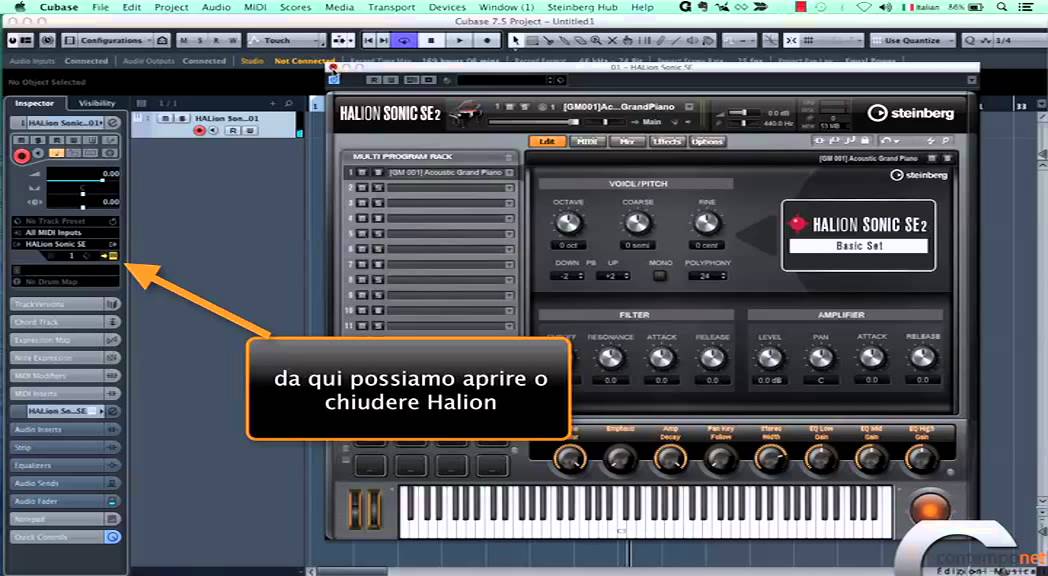The image size is (1048, 576).
Task: Expand the Chord Track inspector section
Action: tap(66, 322)
